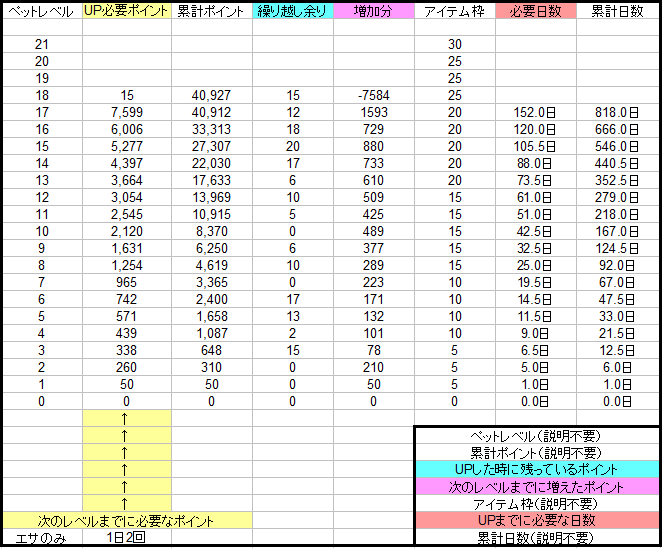This screenshot has width=662, height=548.
Task: Select the cell containing -7584
Action: point(373,95)
